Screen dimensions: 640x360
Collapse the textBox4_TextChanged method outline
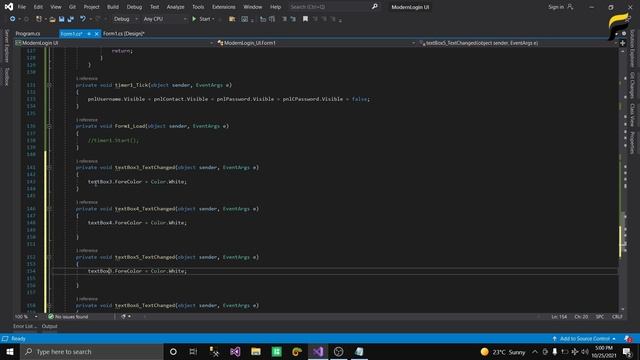tap(49, 209)
